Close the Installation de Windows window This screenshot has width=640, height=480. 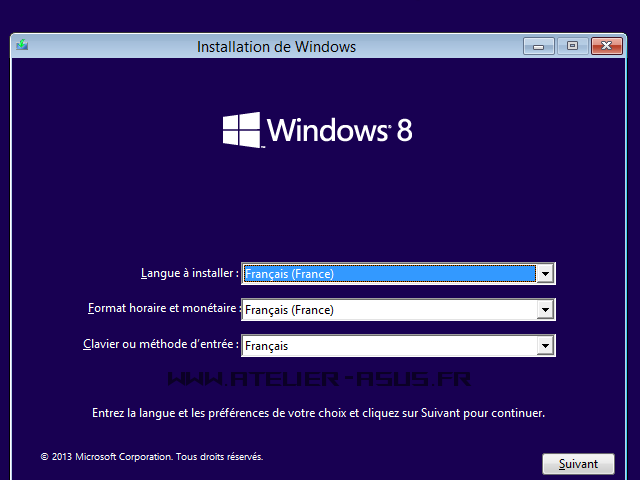(607, 46)
